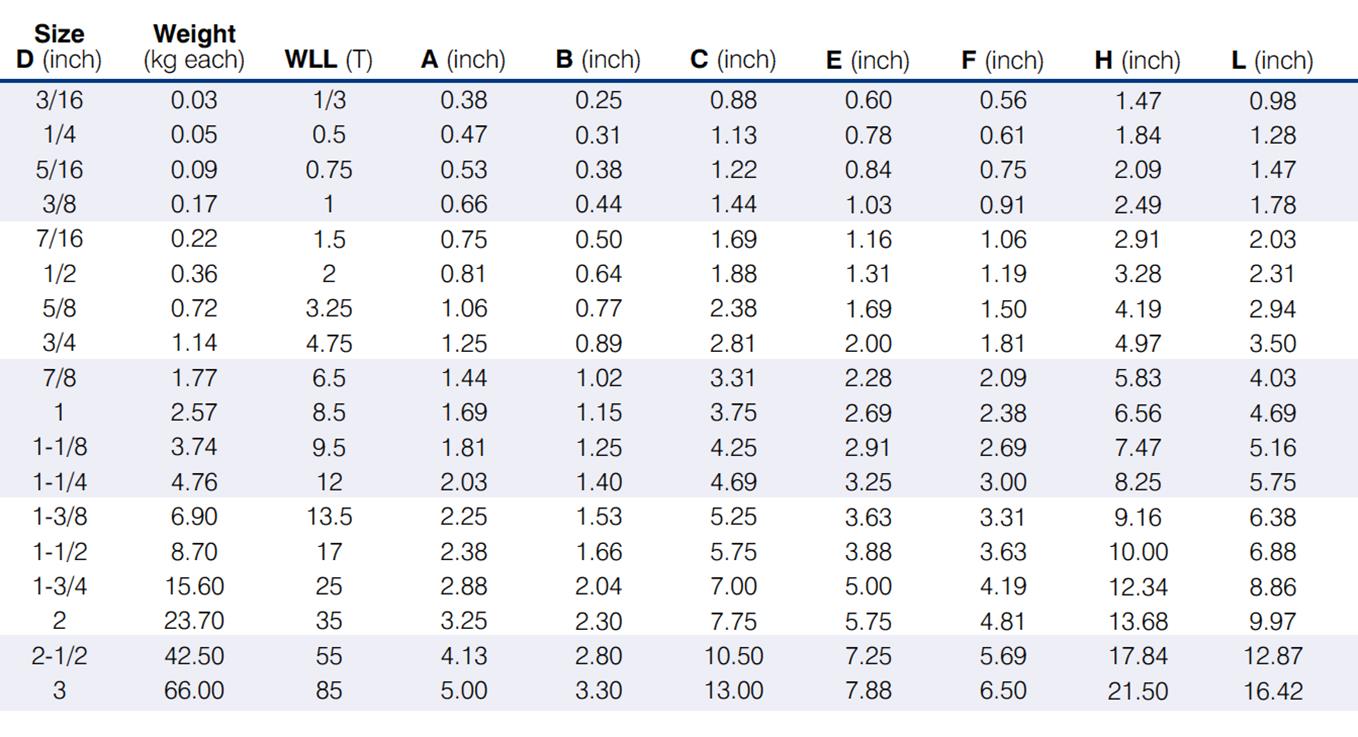This screenshot has height=737, width=1358.
Task: Click the 2-1/2 size cell
Action: (x=59, y=656)
